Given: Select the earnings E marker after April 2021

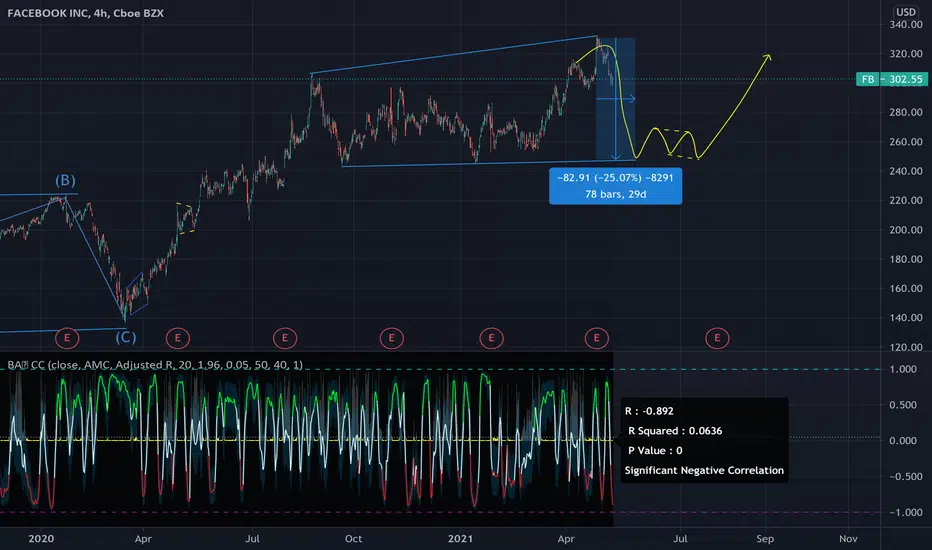Looking at the screenshot, I should (597, 338).
